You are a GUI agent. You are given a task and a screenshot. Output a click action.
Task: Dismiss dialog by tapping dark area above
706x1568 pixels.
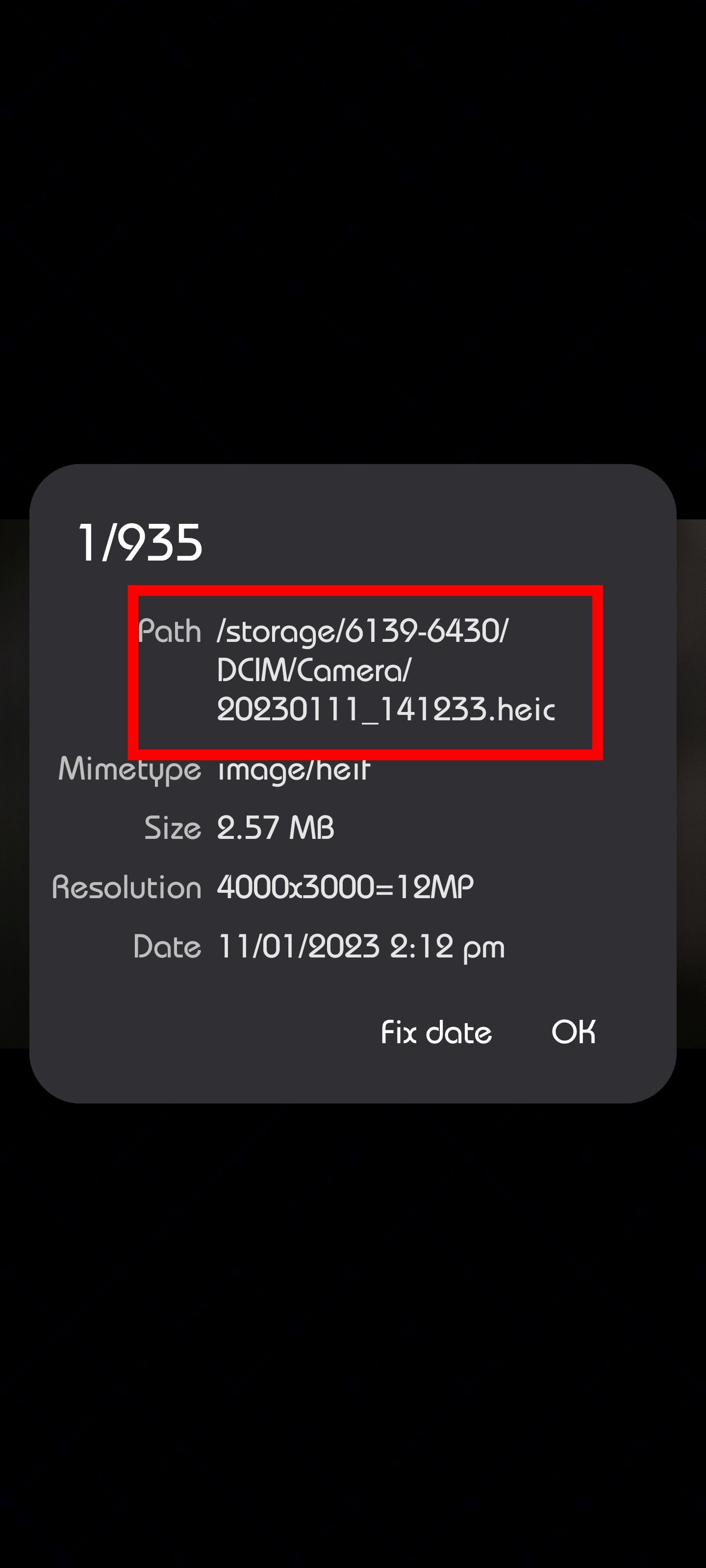tap(353, 231)
